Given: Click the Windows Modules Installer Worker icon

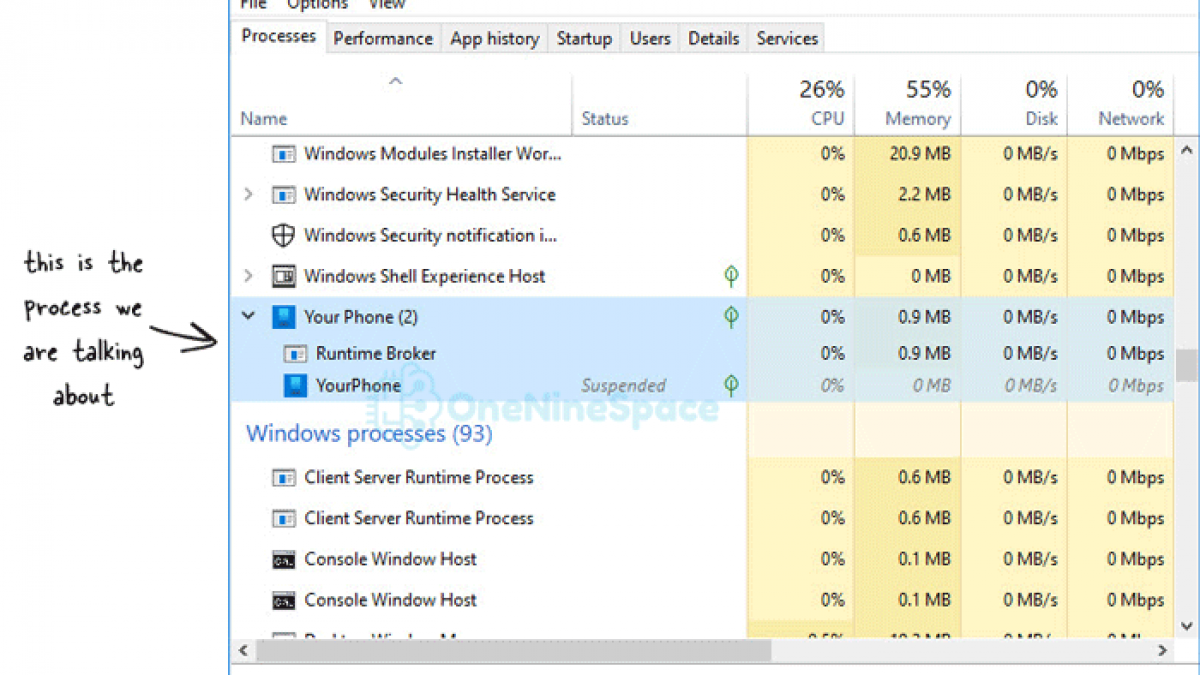Looking at the screenshot, I should tap(284, 154).
